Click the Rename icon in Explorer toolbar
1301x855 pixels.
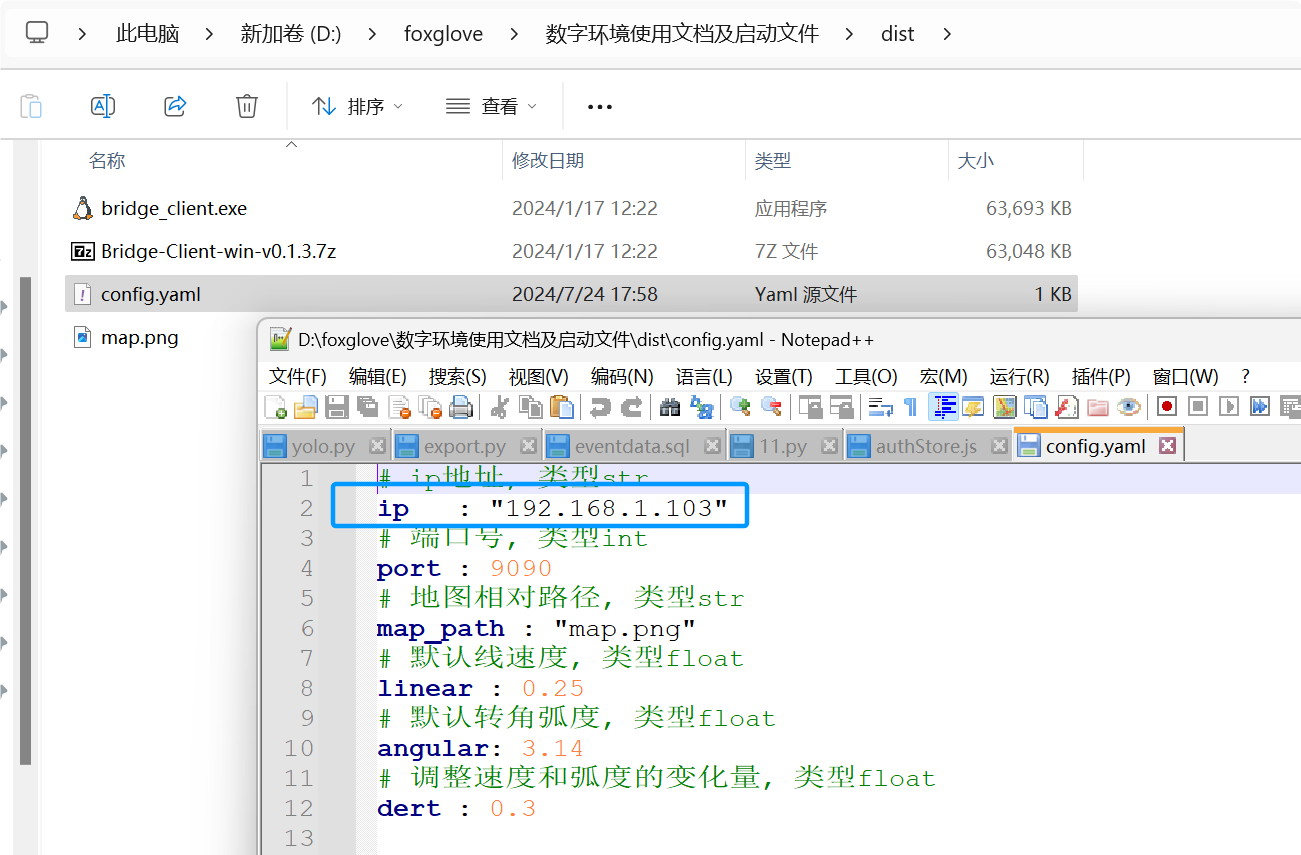[103, 106]
